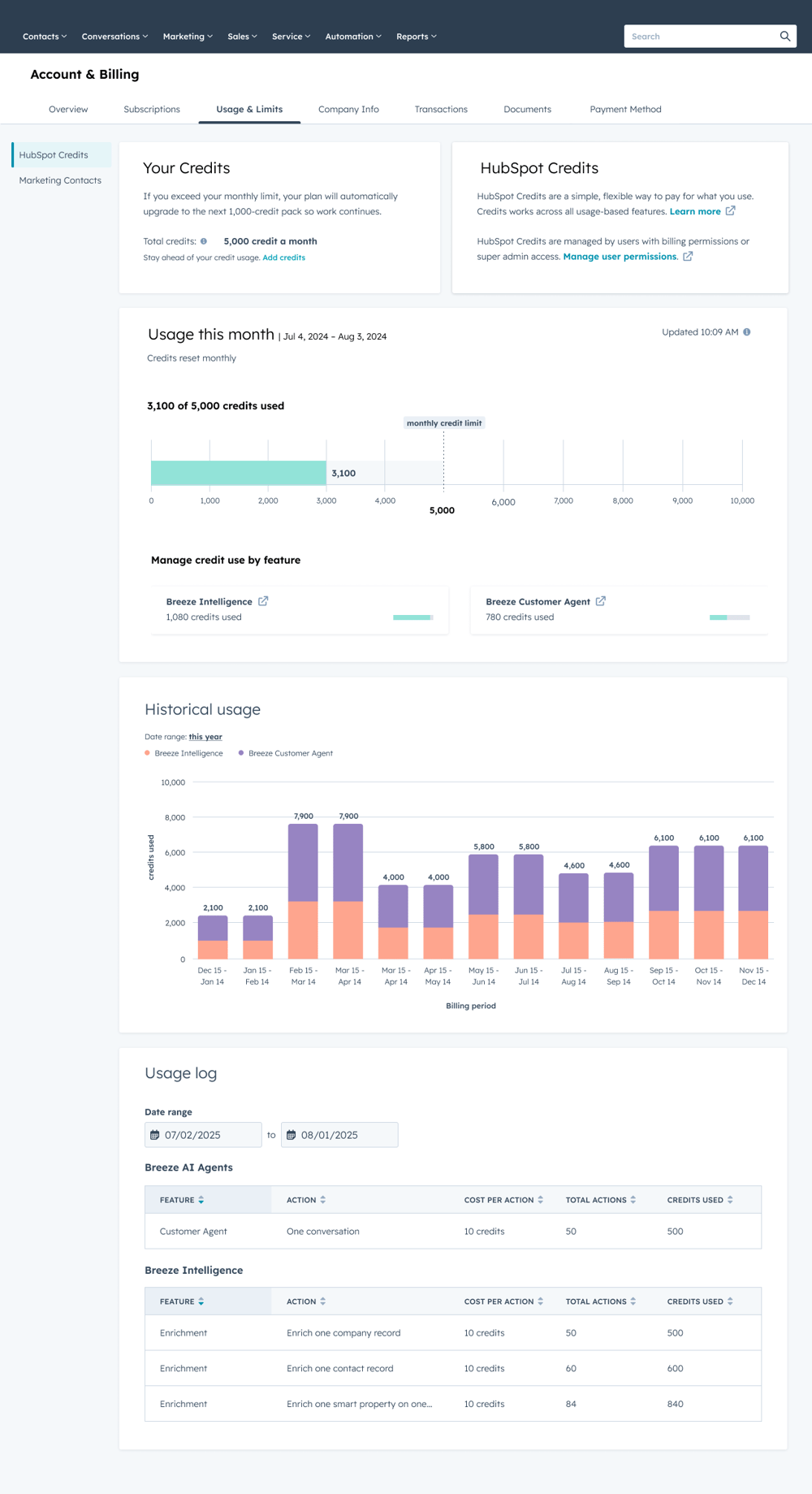Click info icon beside Updated 10:09 AM
The width and height of the screenshot is (812, 1494).
747,332
